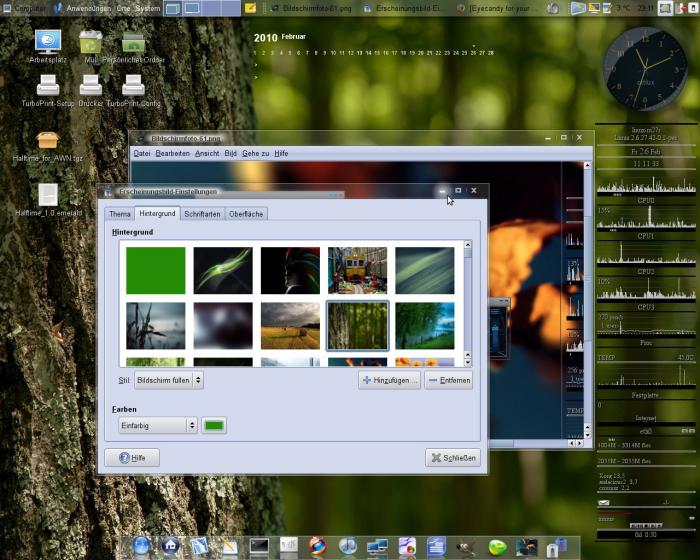Open the Drucker printer desktop icon
The width and height of the screenshot is (700, 560).
(91, 87)
